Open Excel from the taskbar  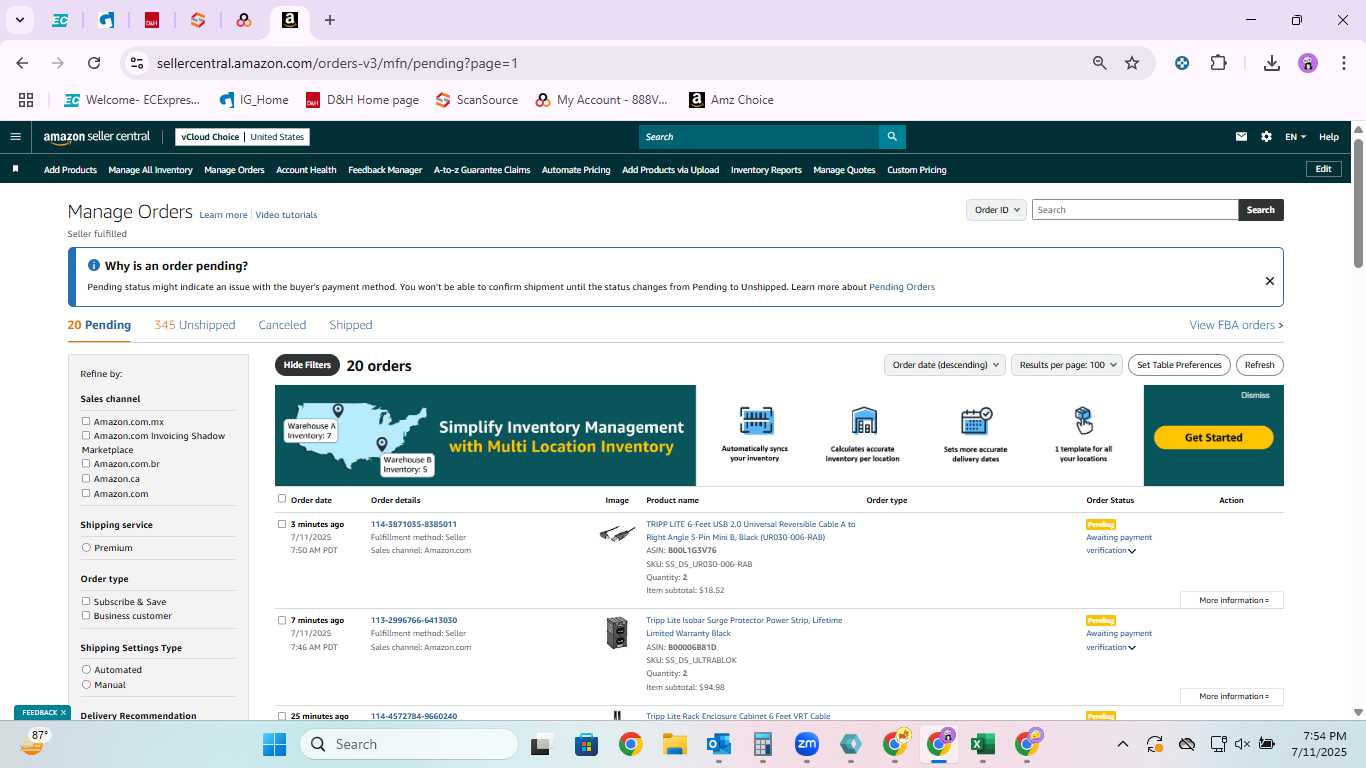coord(982,744)
